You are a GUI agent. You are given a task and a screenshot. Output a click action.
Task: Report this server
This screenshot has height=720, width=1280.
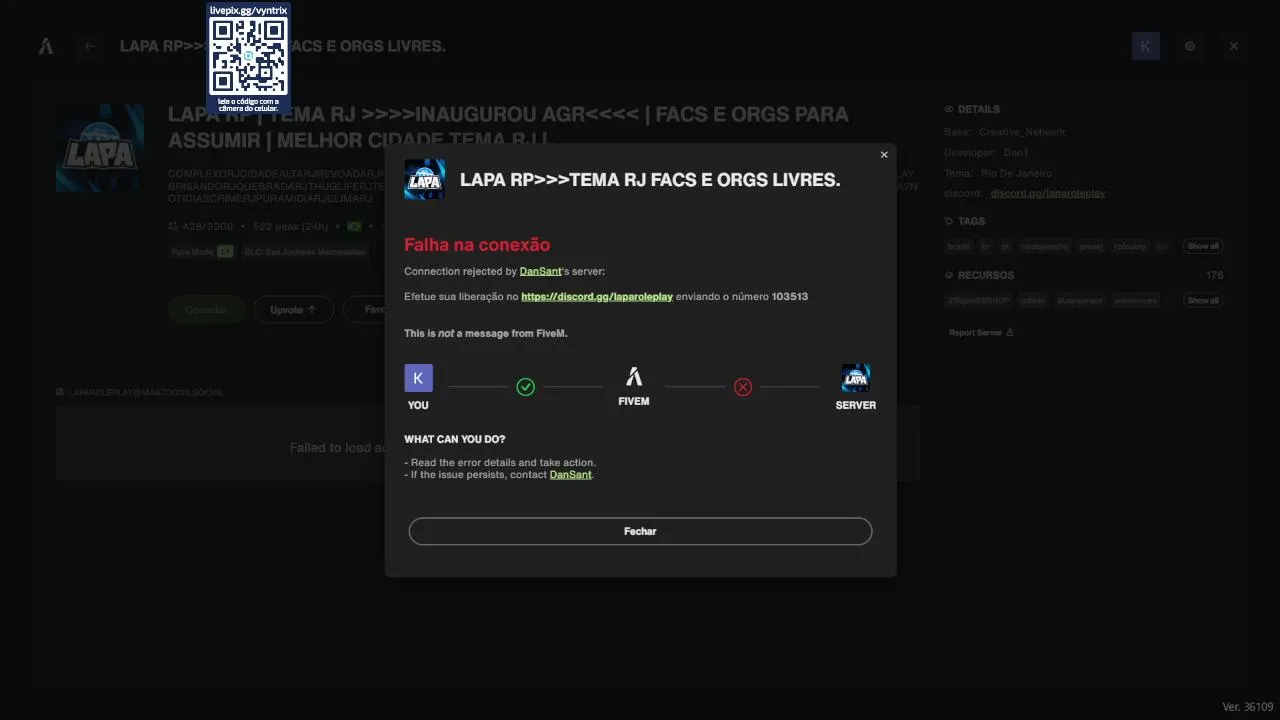981,332
